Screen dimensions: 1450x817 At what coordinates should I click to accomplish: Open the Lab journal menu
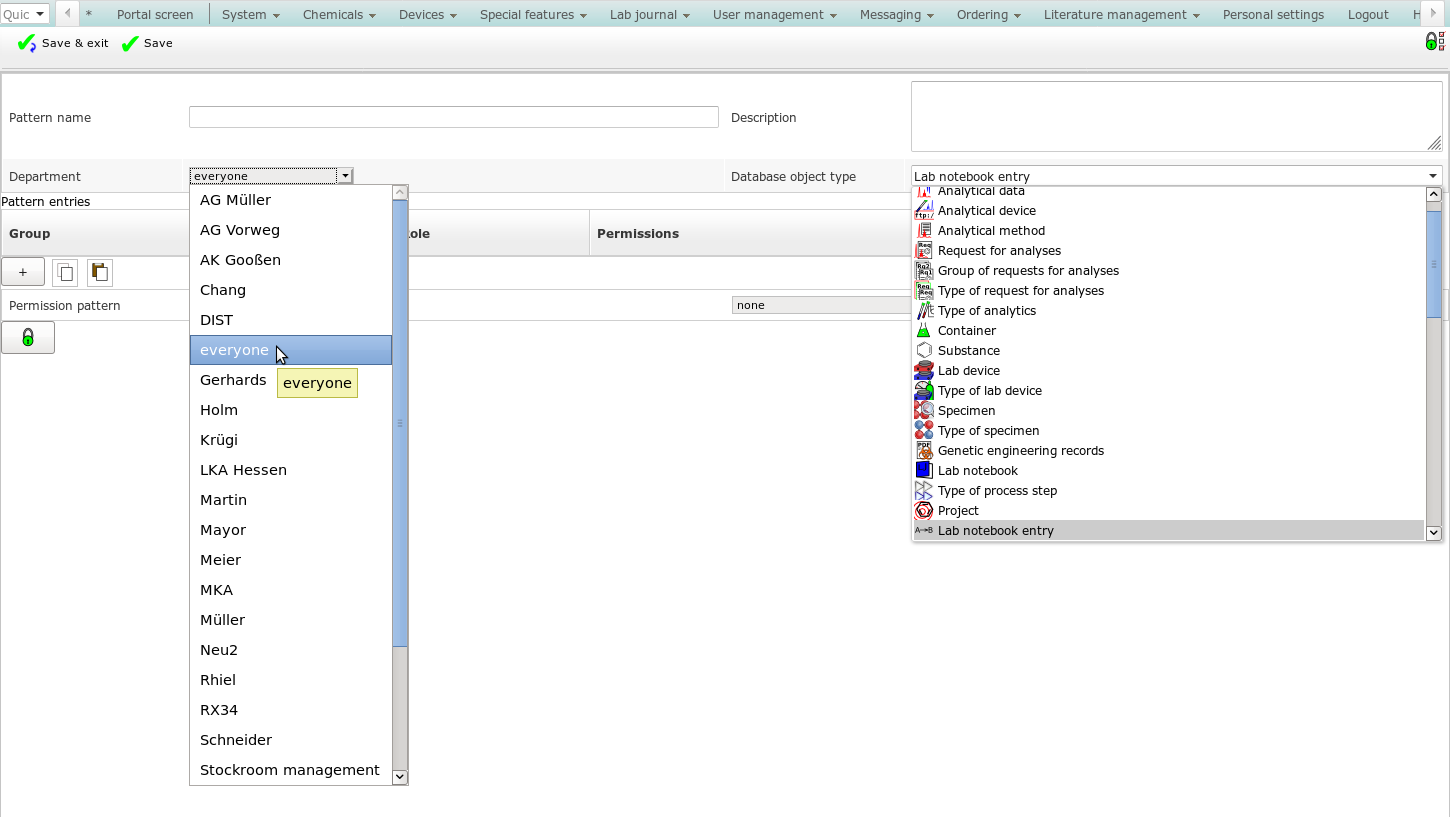click(x=649, y=14)
